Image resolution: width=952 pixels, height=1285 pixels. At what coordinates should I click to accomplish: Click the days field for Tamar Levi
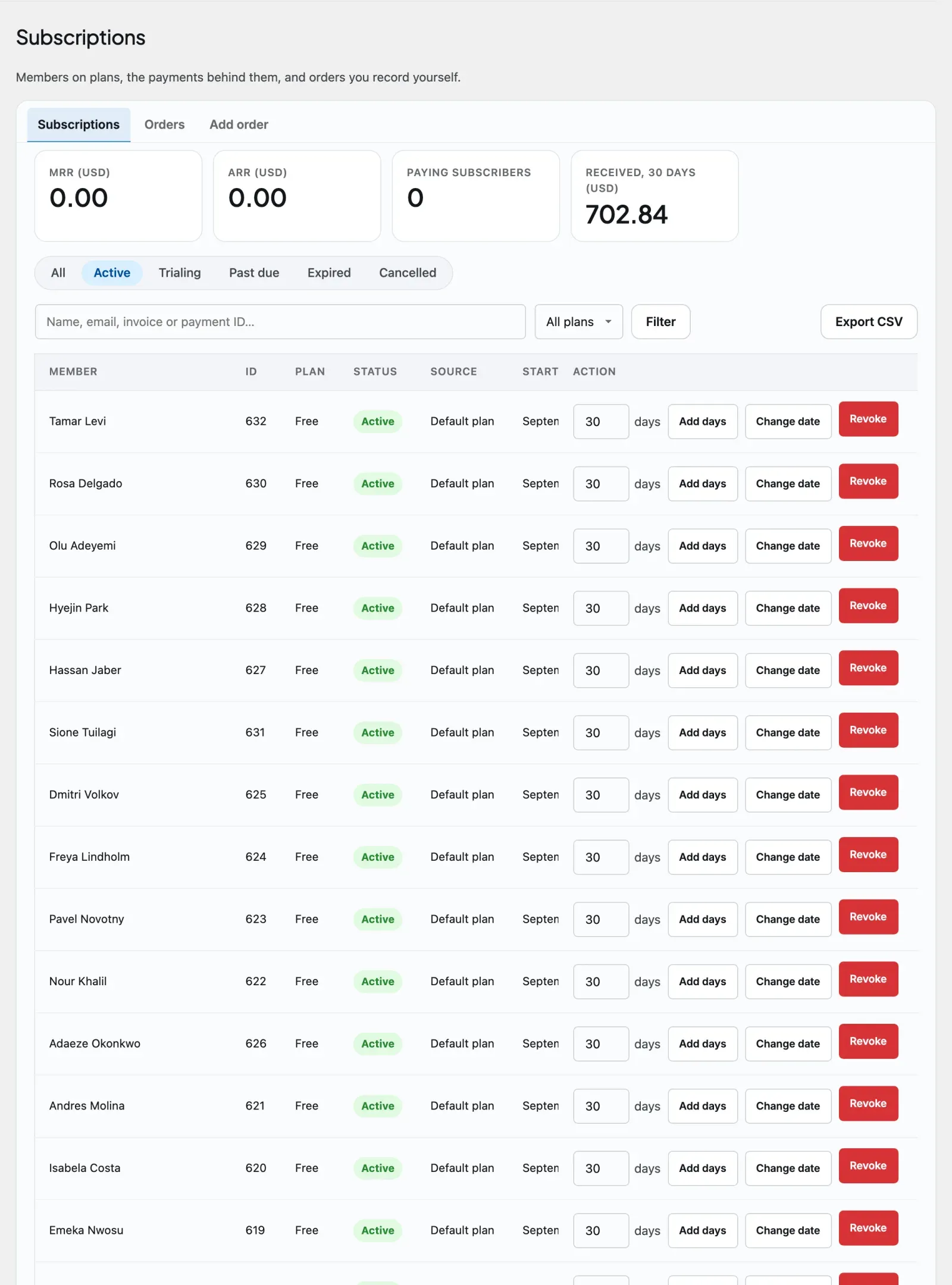601,422
